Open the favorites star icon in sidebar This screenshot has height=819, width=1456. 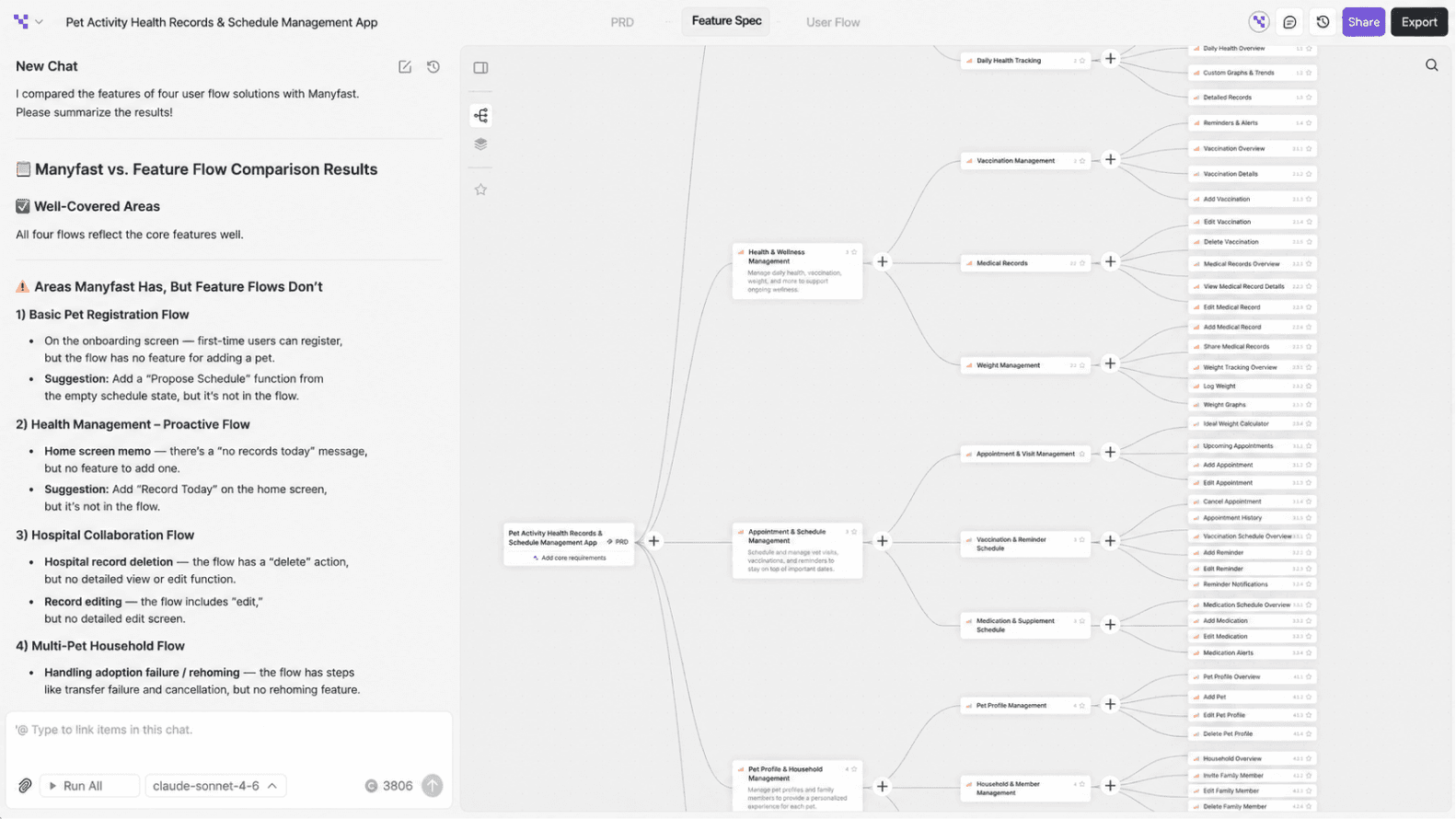point(480,190)
